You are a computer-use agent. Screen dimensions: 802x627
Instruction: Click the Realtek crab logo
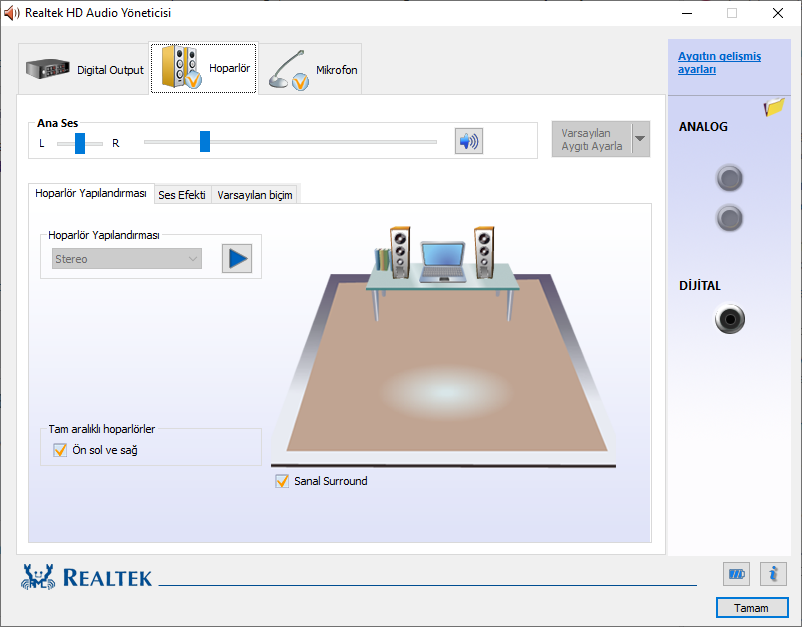[x=38, y=577]
